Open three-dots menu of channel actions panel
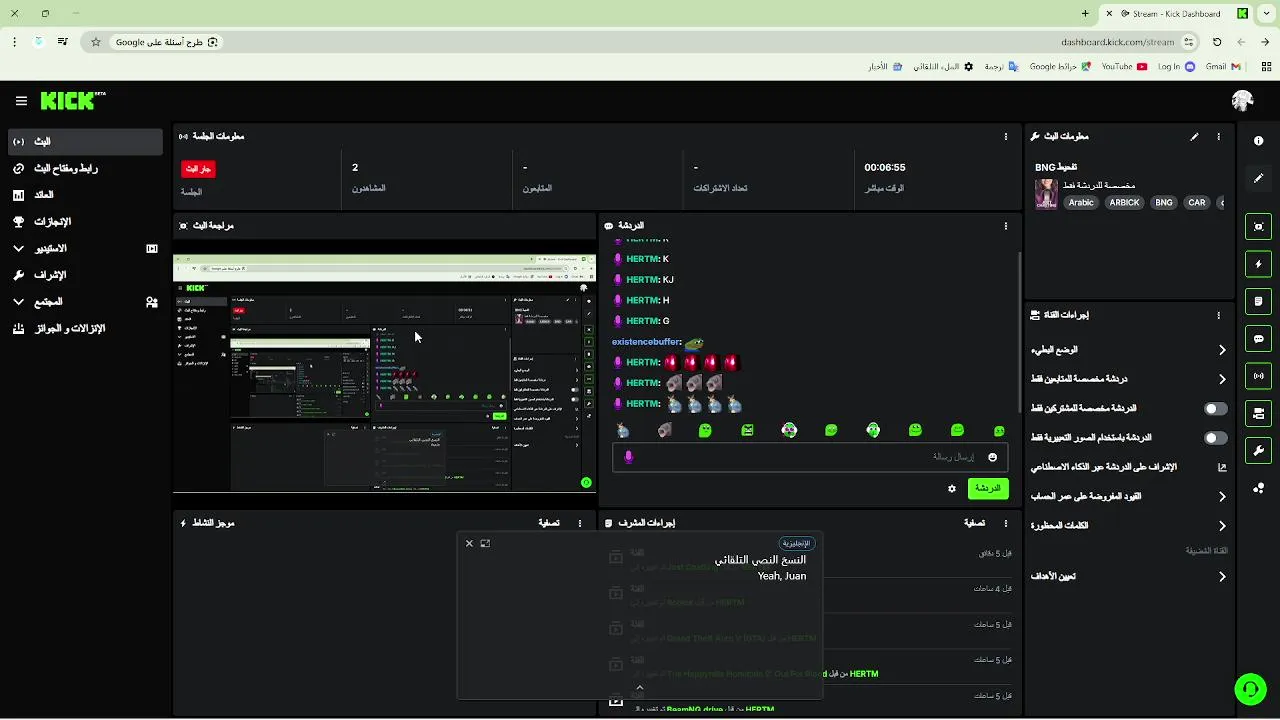The width and height of the screenshot is (1280, 720). [x=1218, y=315]
